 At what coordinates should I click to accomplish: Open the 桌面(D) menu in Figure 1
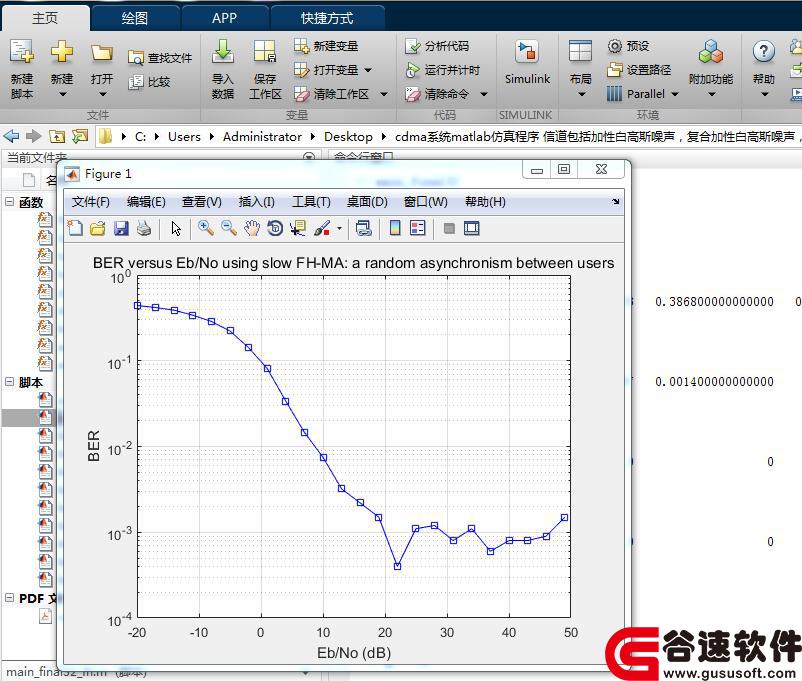click(367, 202)
